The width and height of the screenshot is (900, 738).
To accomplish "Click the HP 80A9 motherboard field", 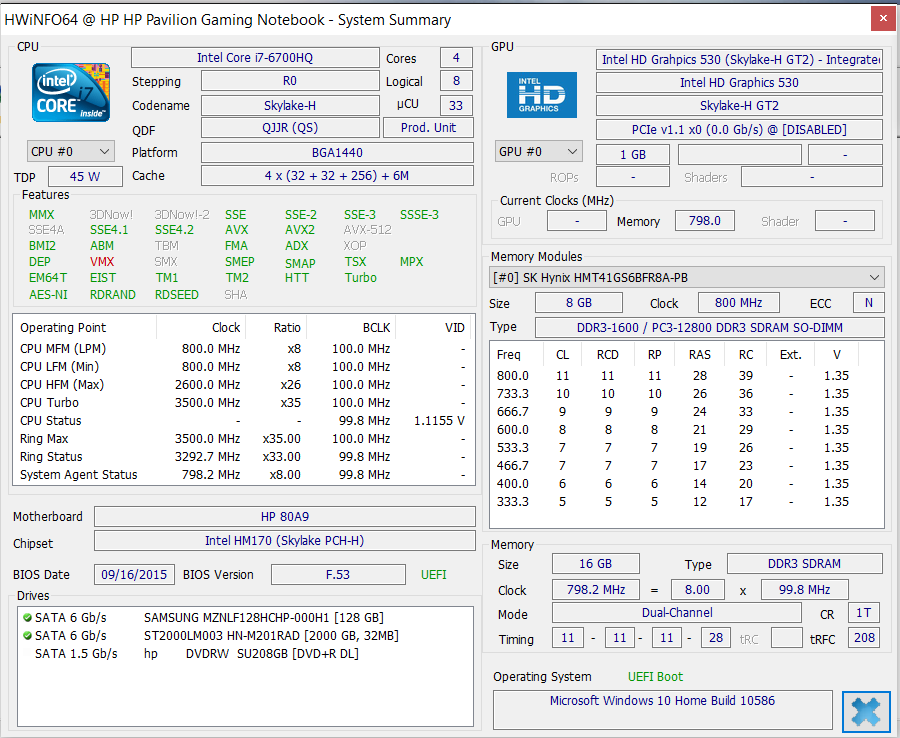I will coord(284,517).
